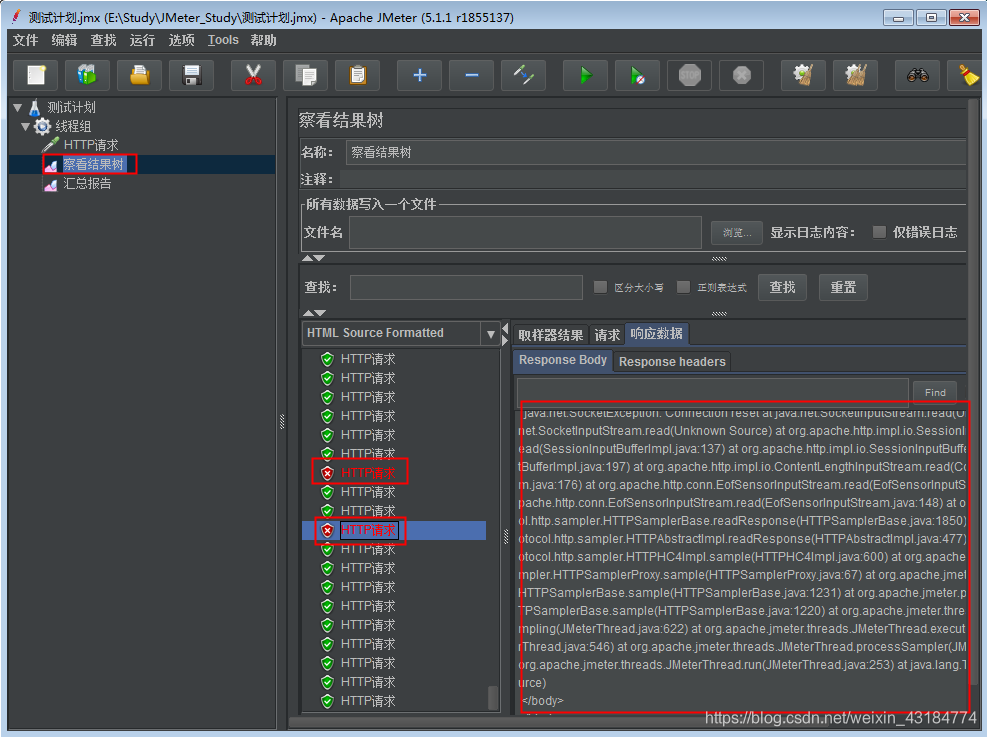Open the 文件 menu
The width and height of the screenshot is (987, 737).
(x=26, y=40)
